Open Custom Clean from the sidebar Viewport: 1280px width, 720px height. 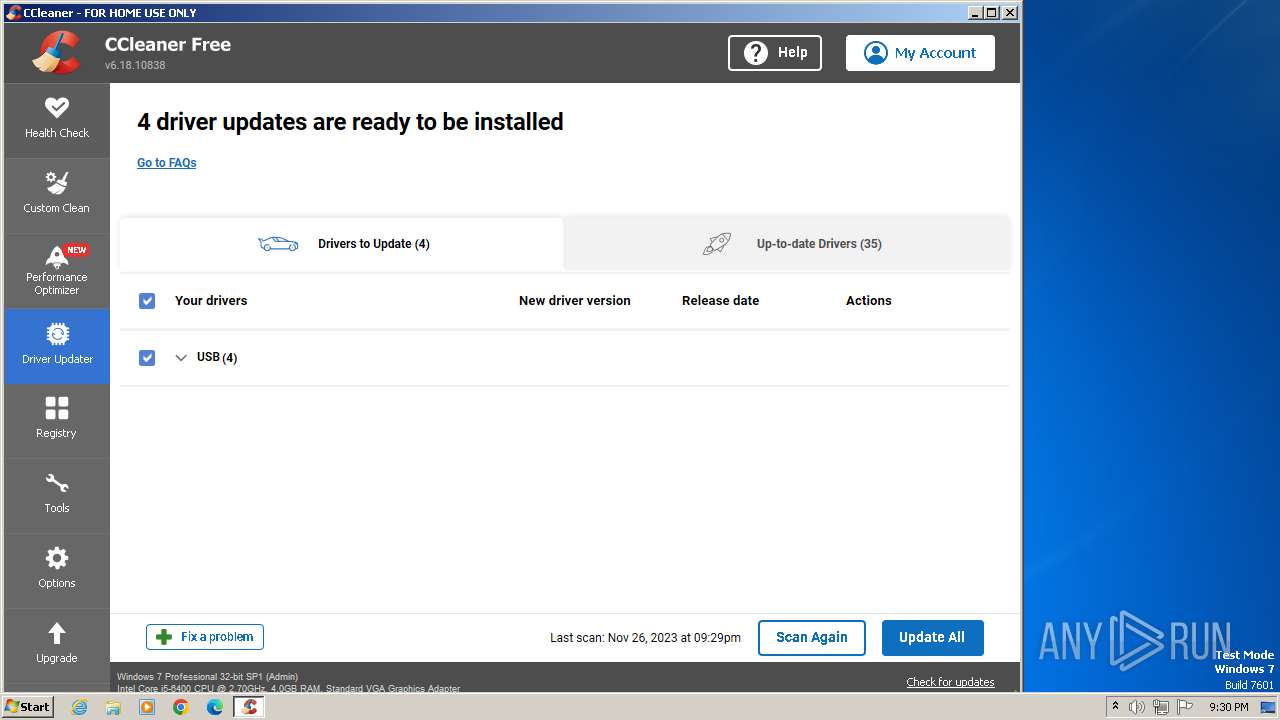57,195
